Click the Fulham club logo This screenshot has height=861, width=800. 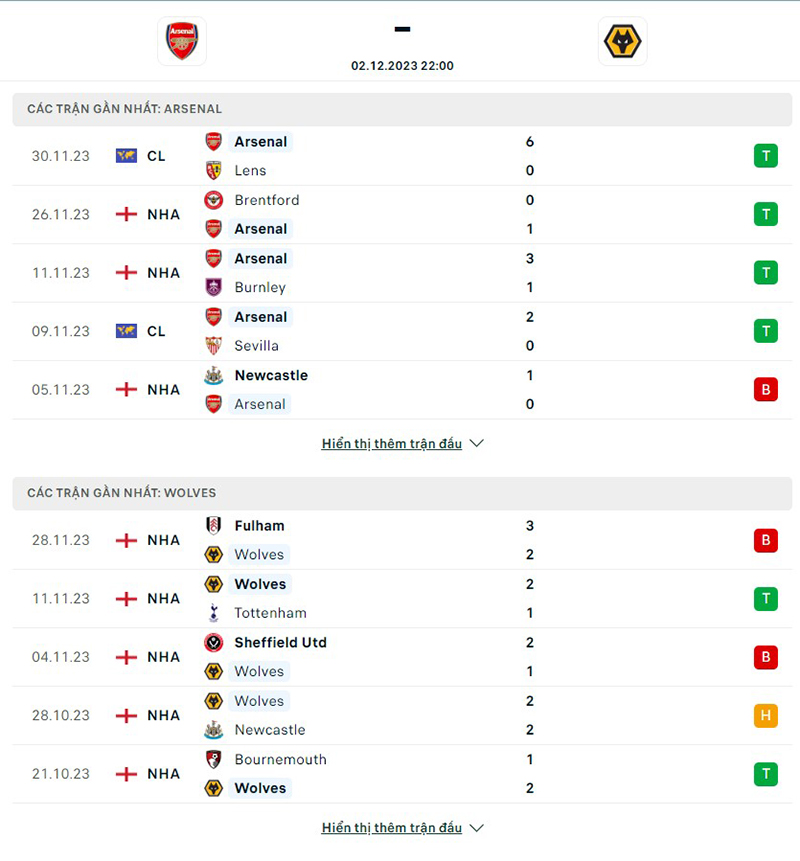click(213, 525)
